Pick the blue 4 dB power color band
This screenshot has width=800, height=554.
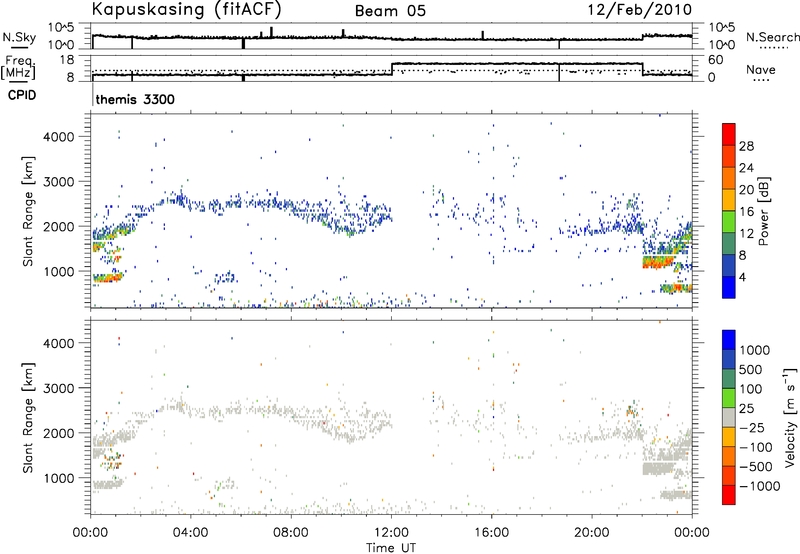pos(729,287)
